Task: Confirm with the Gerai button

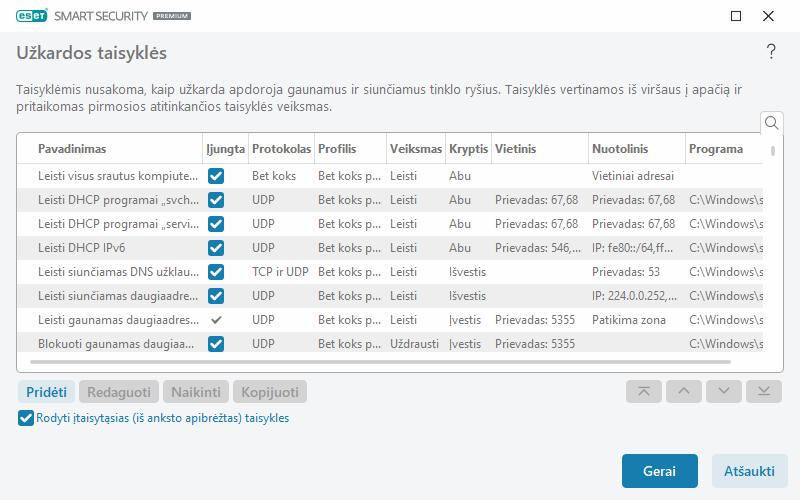Action: click(659, 471)
